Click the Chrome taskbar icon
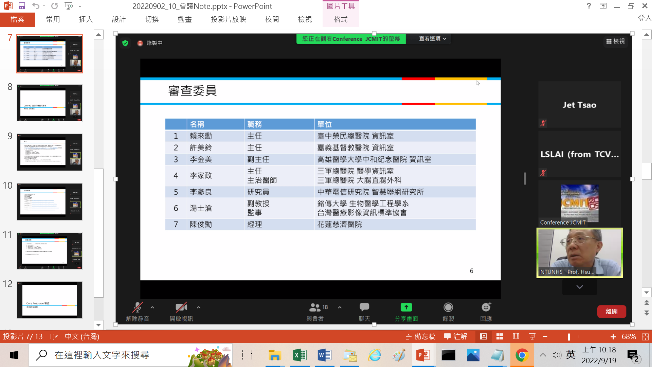 [x=522, y=355]
